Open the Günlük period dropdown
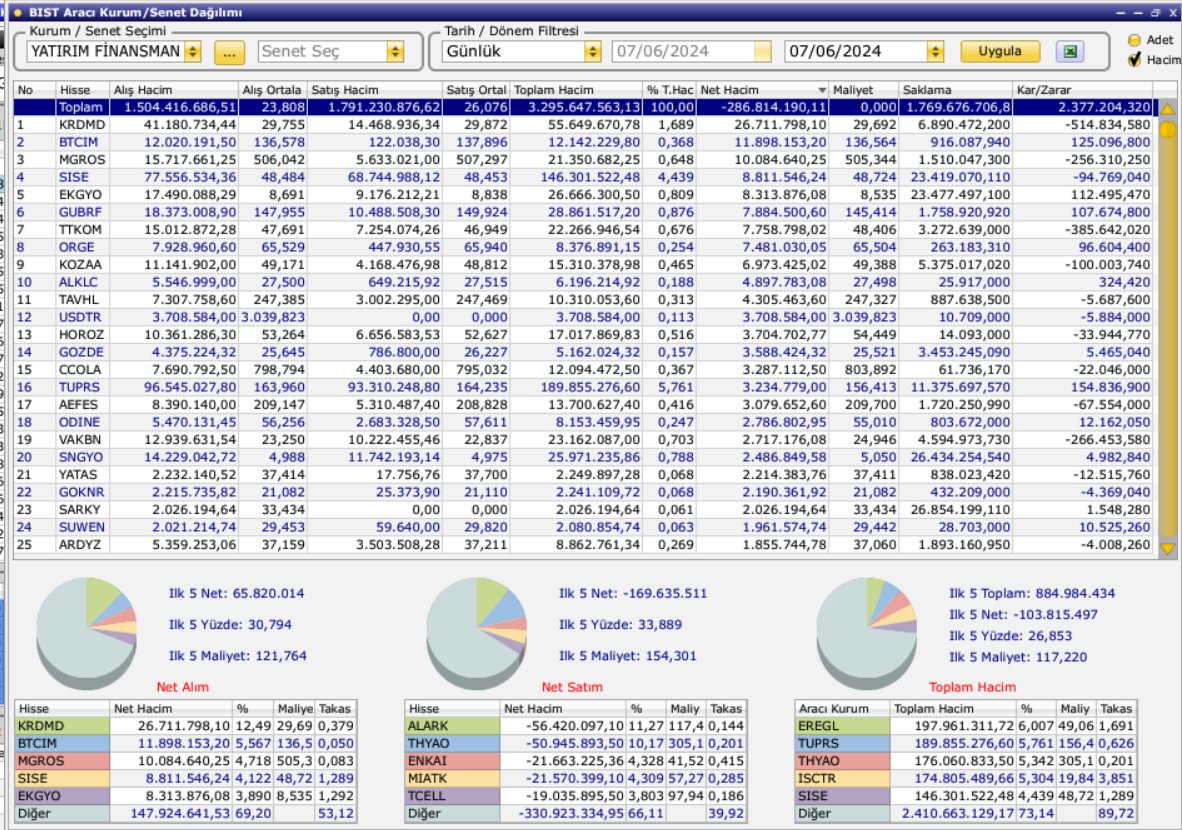 [x=593, y=51]
